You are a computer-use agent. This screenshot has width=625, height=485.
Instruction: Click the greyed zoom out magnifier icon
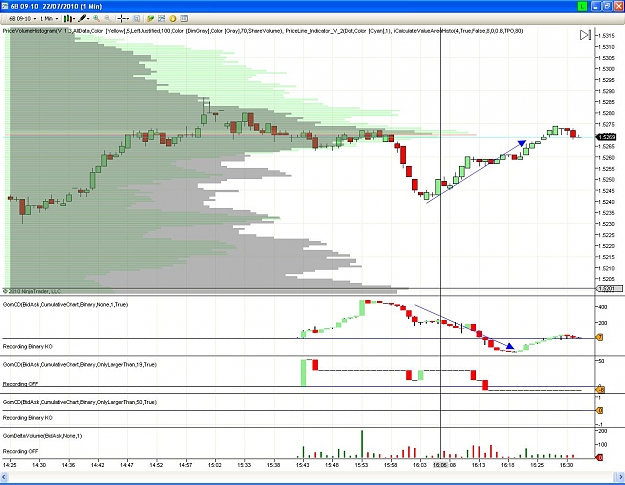(x=107, y=19)
